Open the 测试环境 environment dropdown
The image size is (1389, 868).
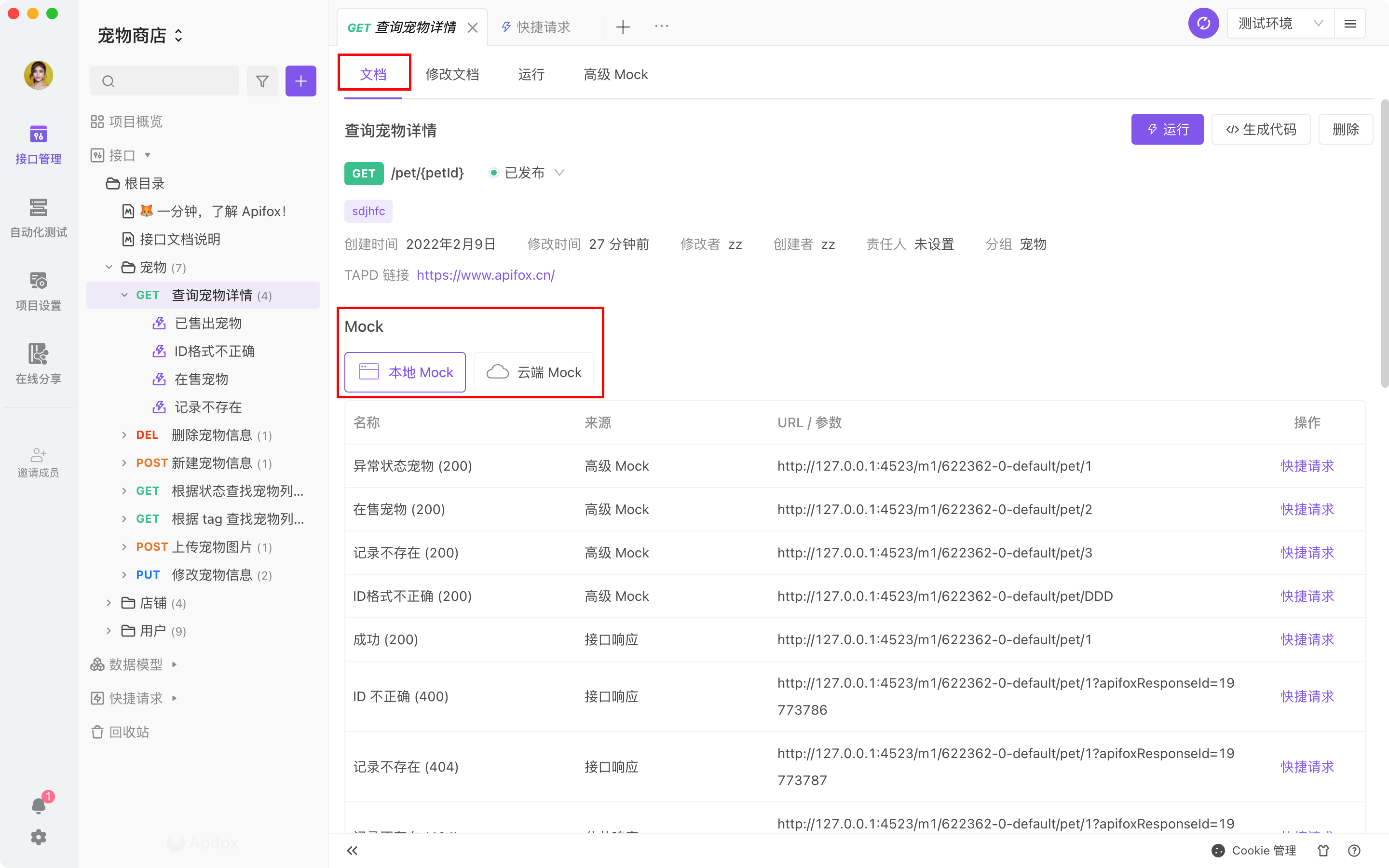click(1279, 23)
